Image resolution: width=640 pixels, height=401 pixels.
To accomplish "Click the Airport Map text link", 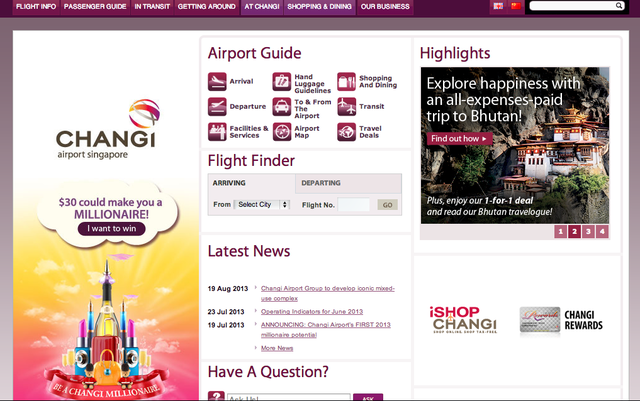I will coord(307,132).
